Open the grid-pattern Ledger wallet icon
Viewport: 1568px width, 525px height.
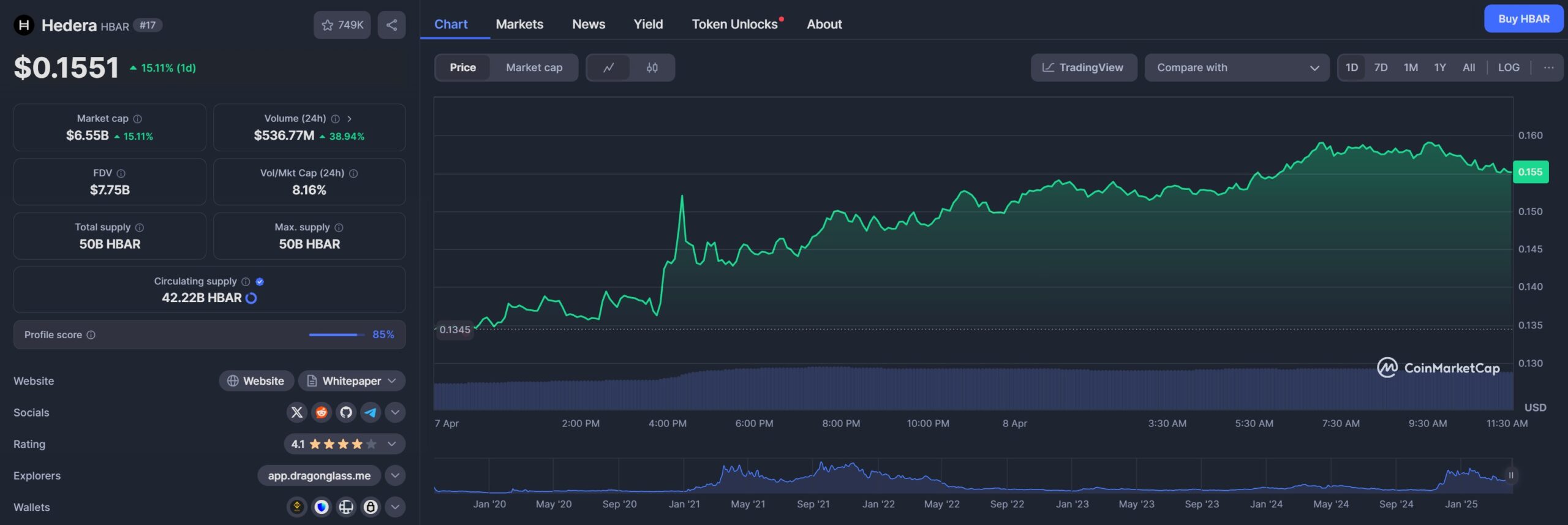click(346, 507)
